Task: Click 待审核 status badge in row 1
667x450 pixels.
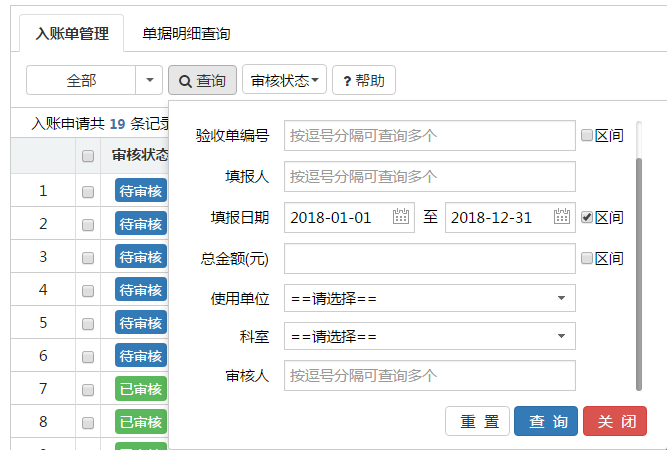Action: [141, 190]
